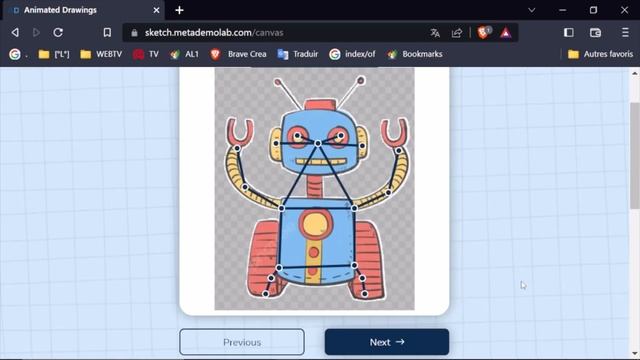Select the right elbow joint point
The height and width of the screenshot is (360, 640).
tap(389, 192)
